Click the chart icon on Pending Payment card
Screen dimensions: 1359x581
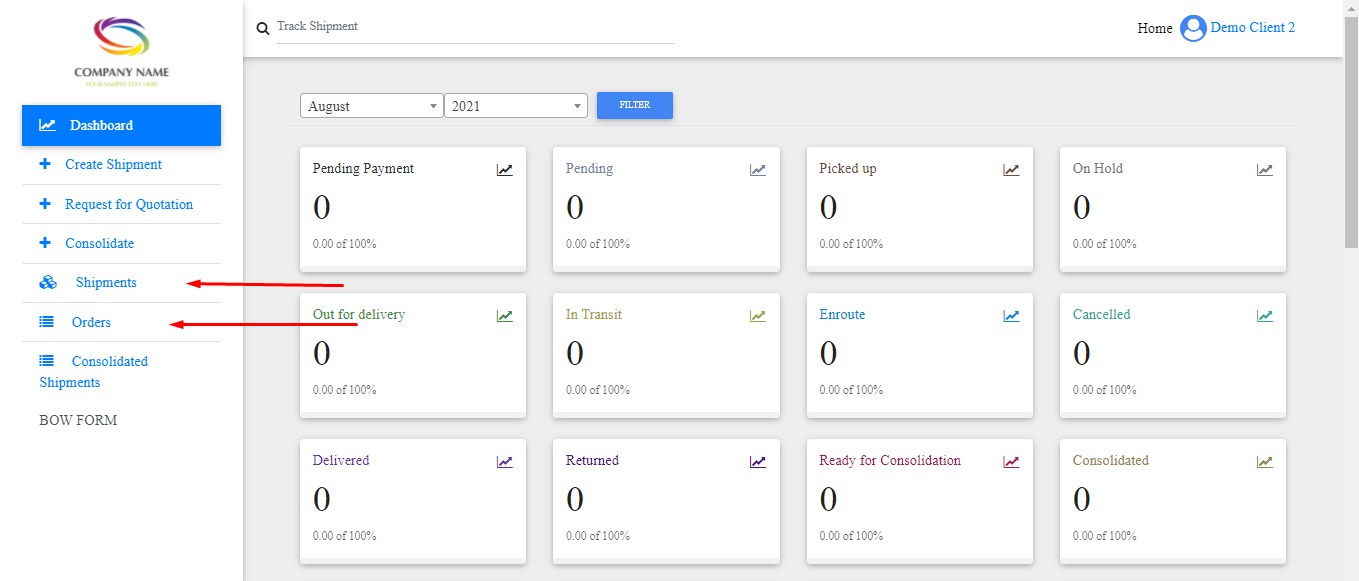505,170
